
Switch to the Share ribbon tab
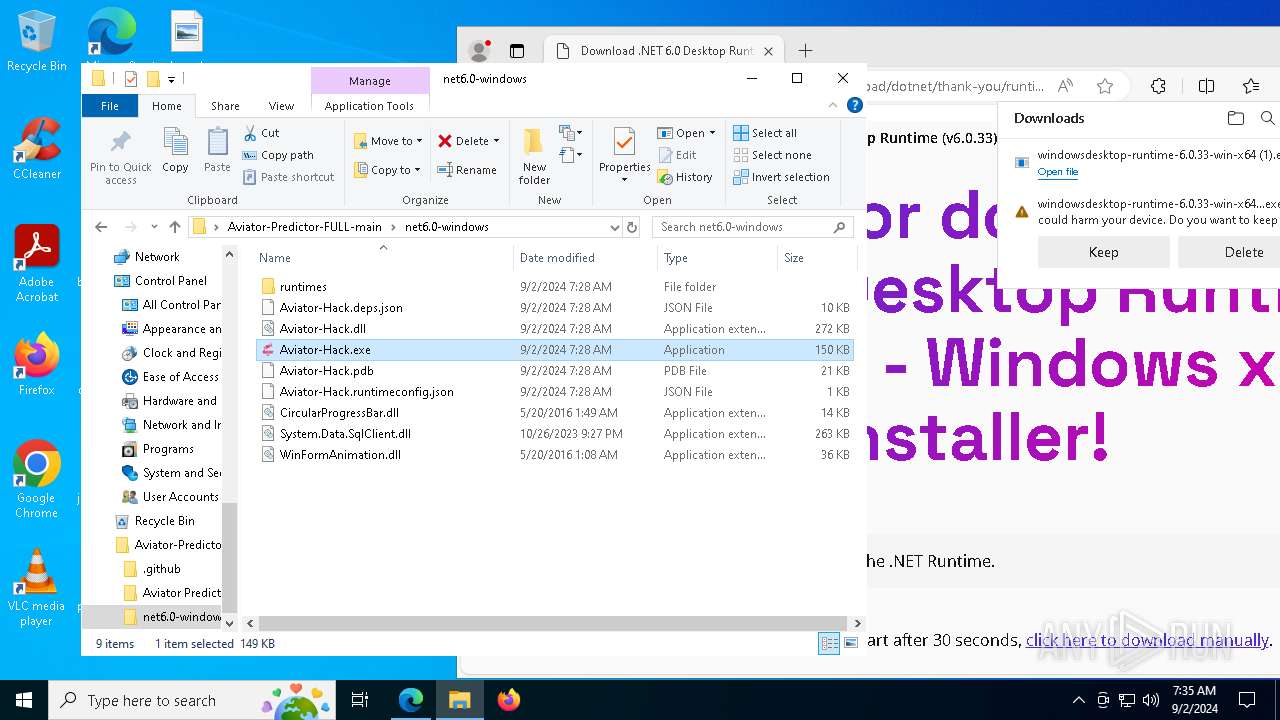click(x=225, y=106)
